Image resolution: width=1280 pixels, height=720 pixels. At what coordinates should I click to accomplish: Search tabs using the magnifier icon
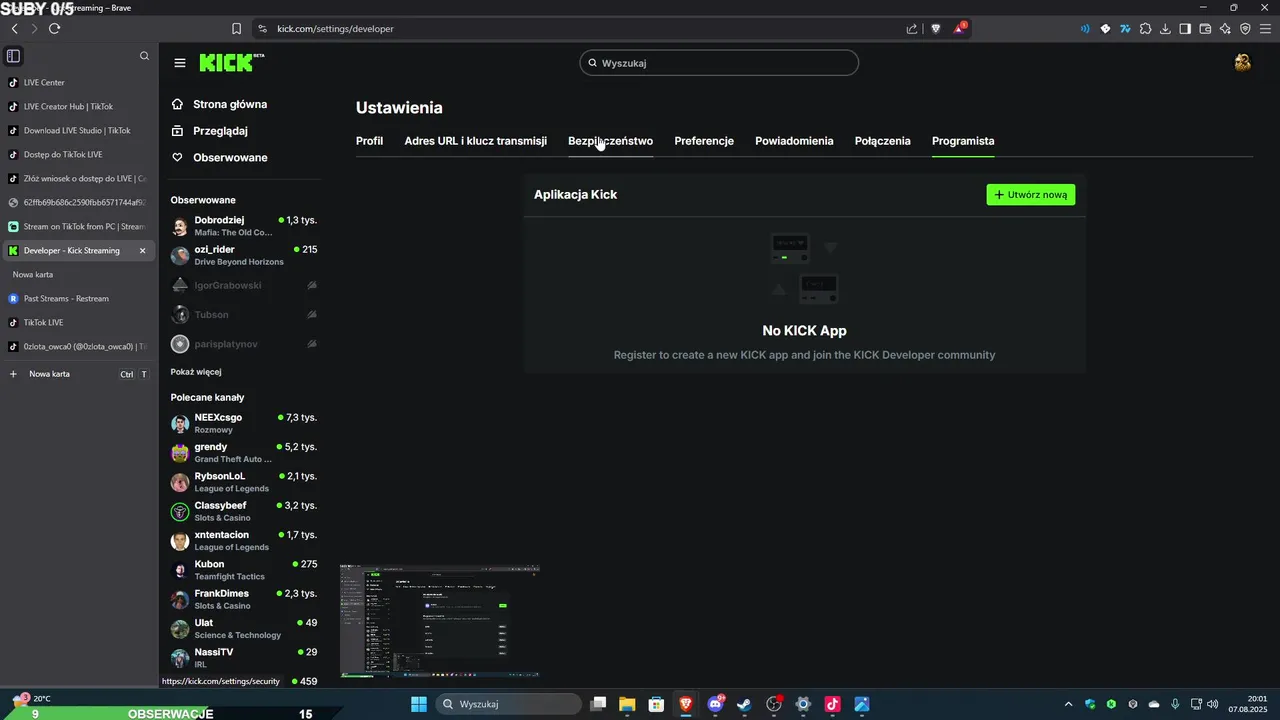click(x=144, y=56)
